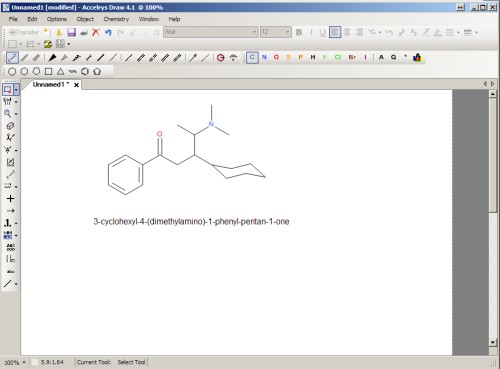This screenshot has width=500, height=369.
Task: Expand the atom numbering tool dropdown
Action: (16, 223)
